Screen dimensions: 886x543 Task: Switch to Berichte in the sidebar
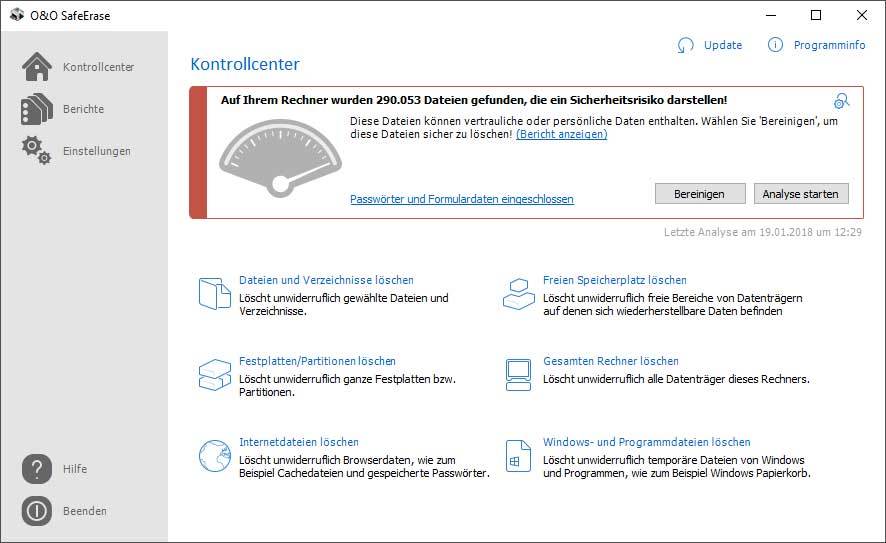(x=83, y=109)
